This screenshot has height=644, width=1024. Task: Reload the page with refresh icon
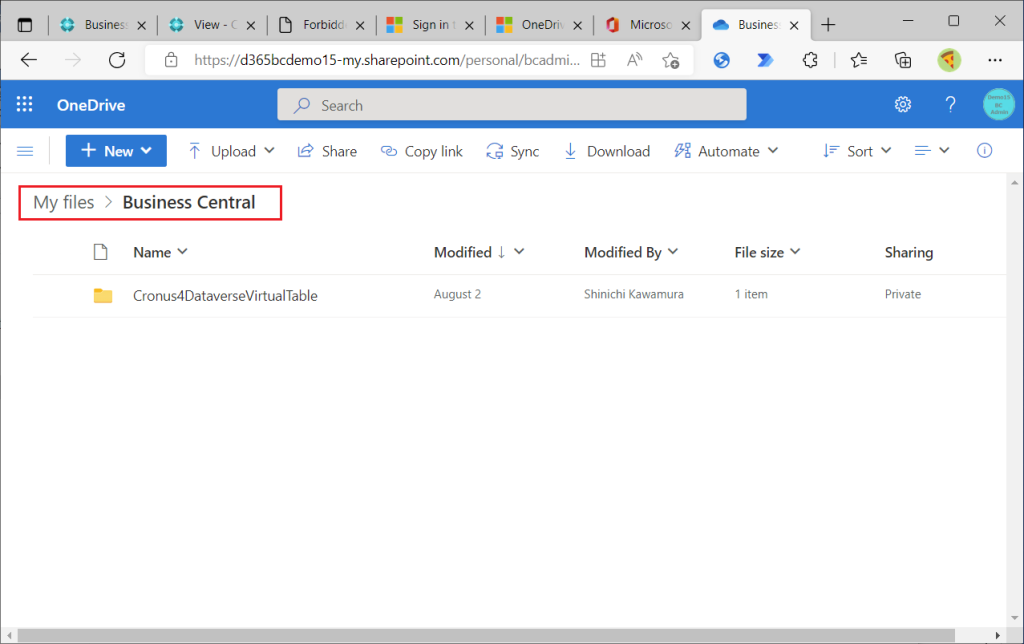click(x=117, y=60)
